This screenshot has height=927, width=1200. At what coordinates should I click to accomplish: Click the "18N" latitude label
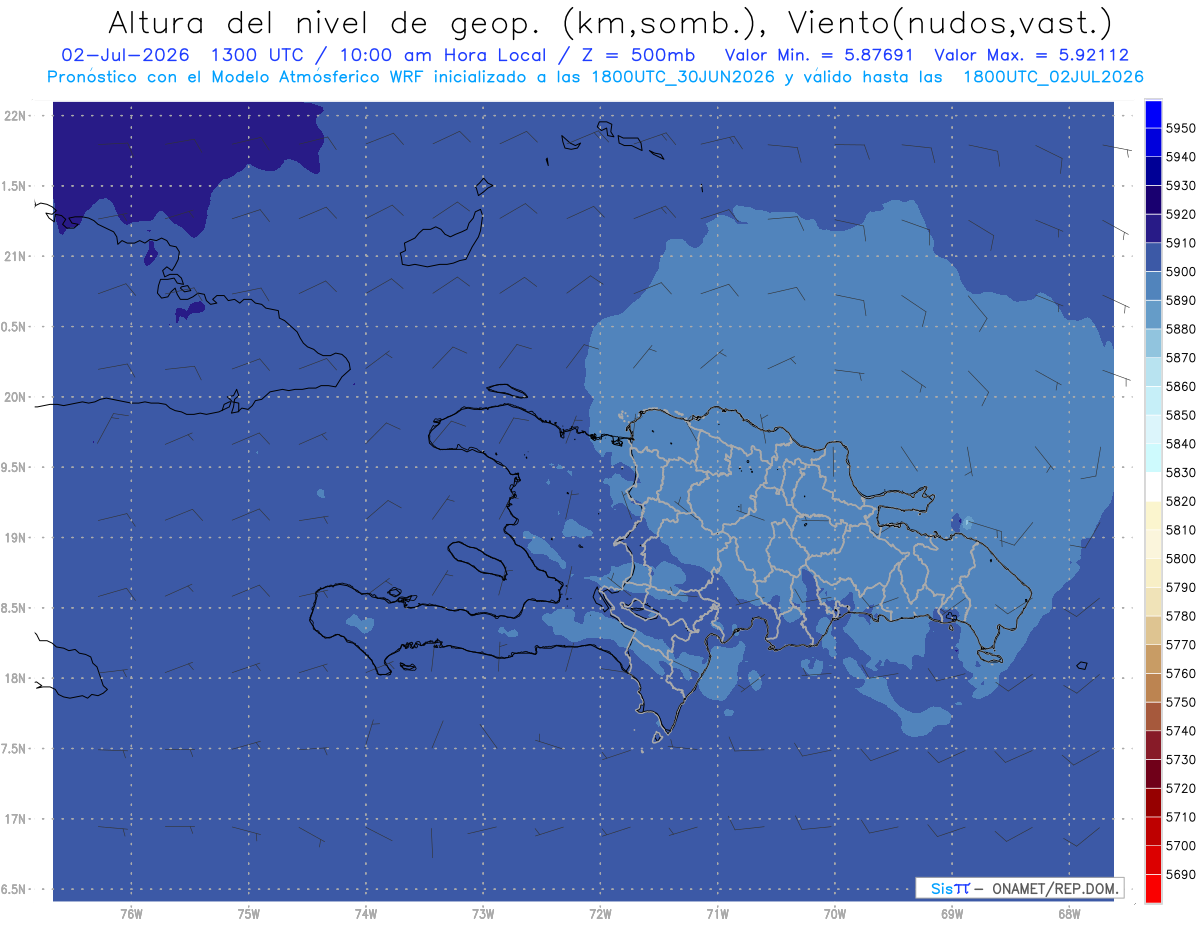tap(15, 678)
